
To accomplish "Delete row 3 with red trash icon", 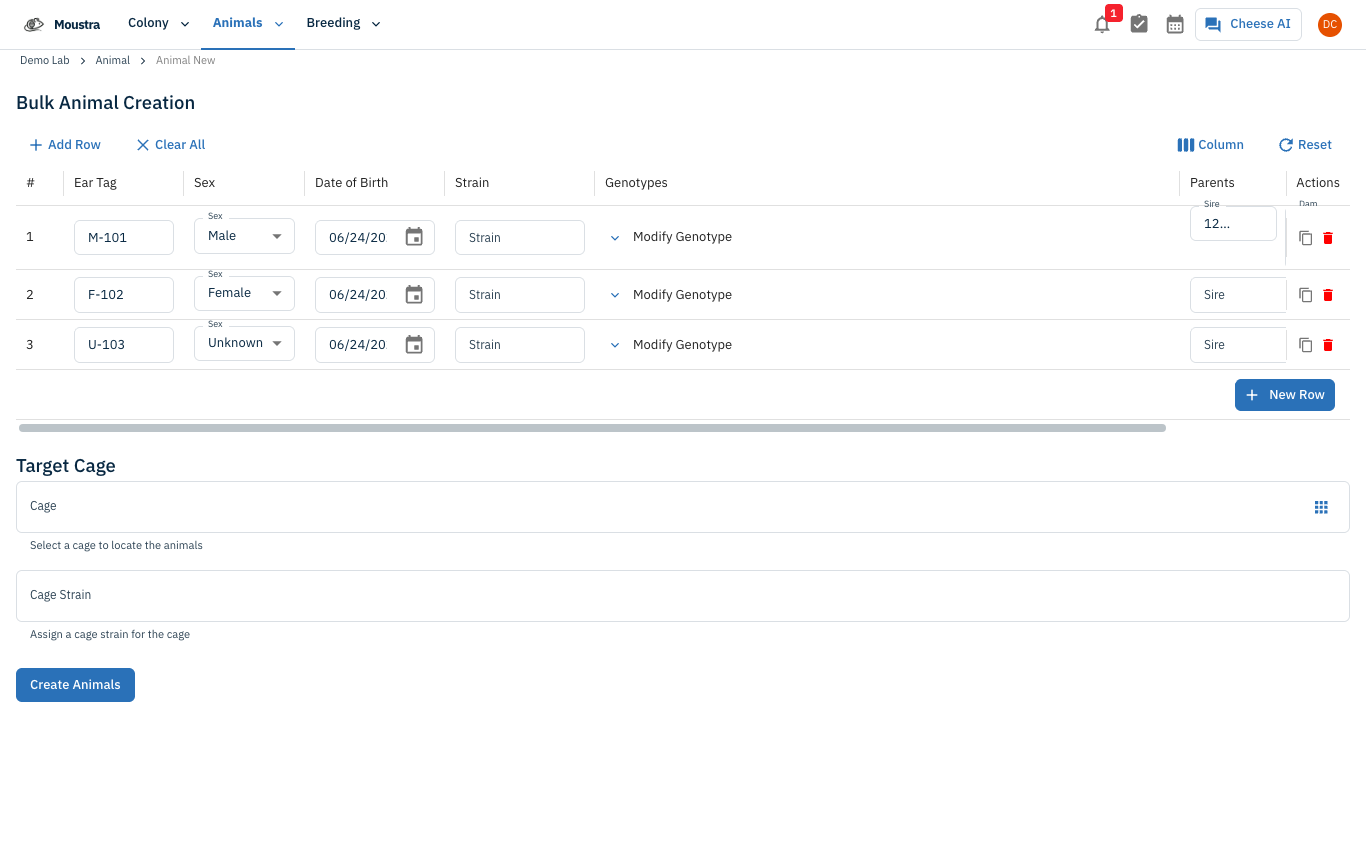I will (x=1328, y=345).
